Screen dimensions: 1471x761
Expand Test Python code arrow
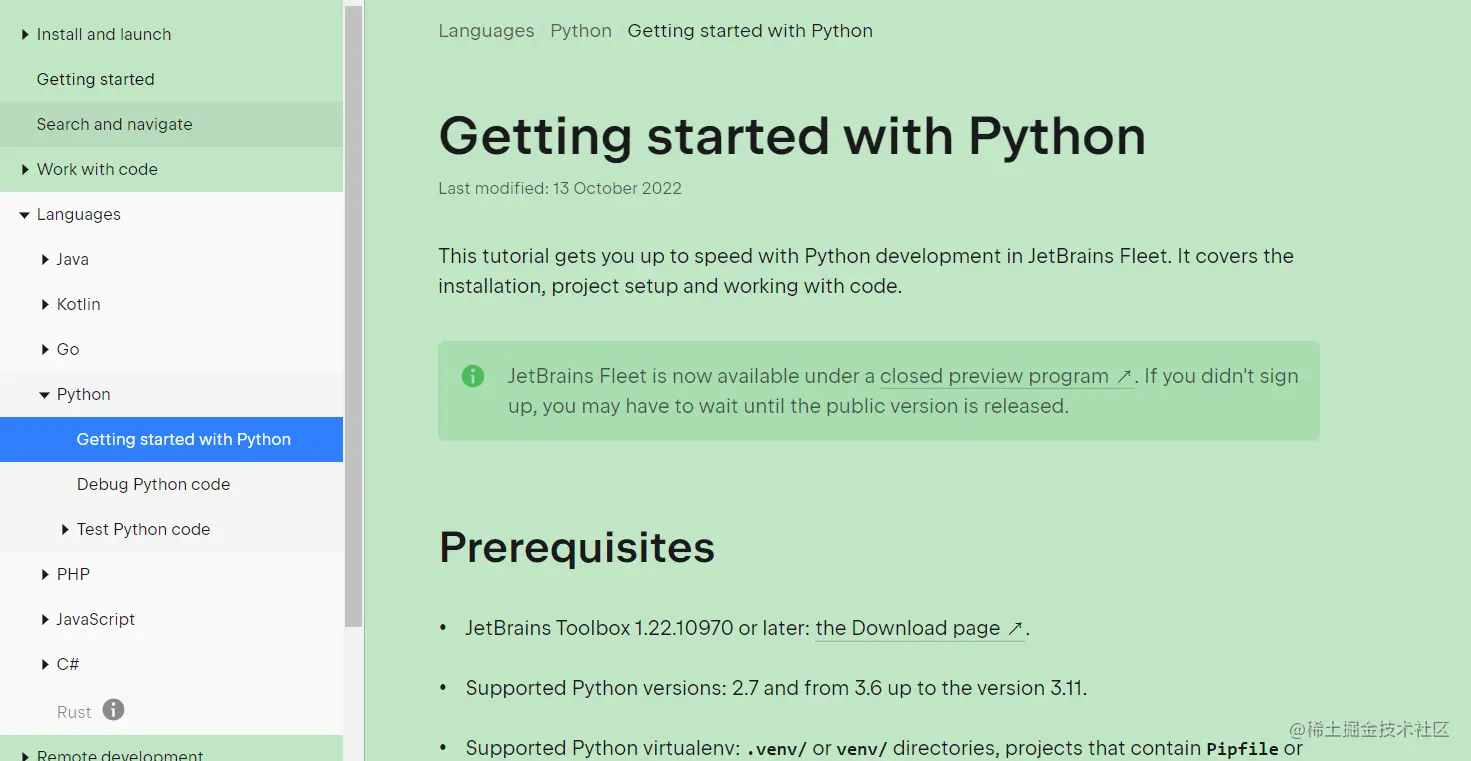tap(65, 530)
